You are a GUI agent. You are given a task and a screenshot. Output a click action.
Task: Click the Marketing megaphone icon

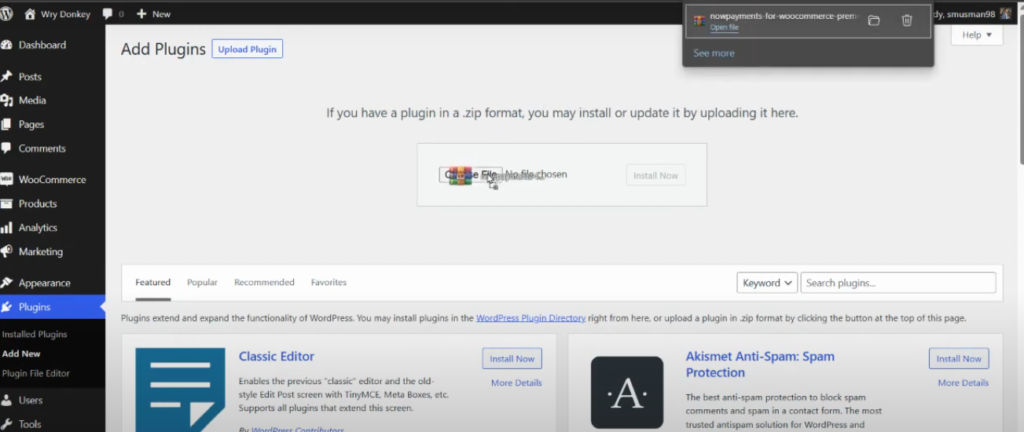pyautogui.click(x=7, y=252)
